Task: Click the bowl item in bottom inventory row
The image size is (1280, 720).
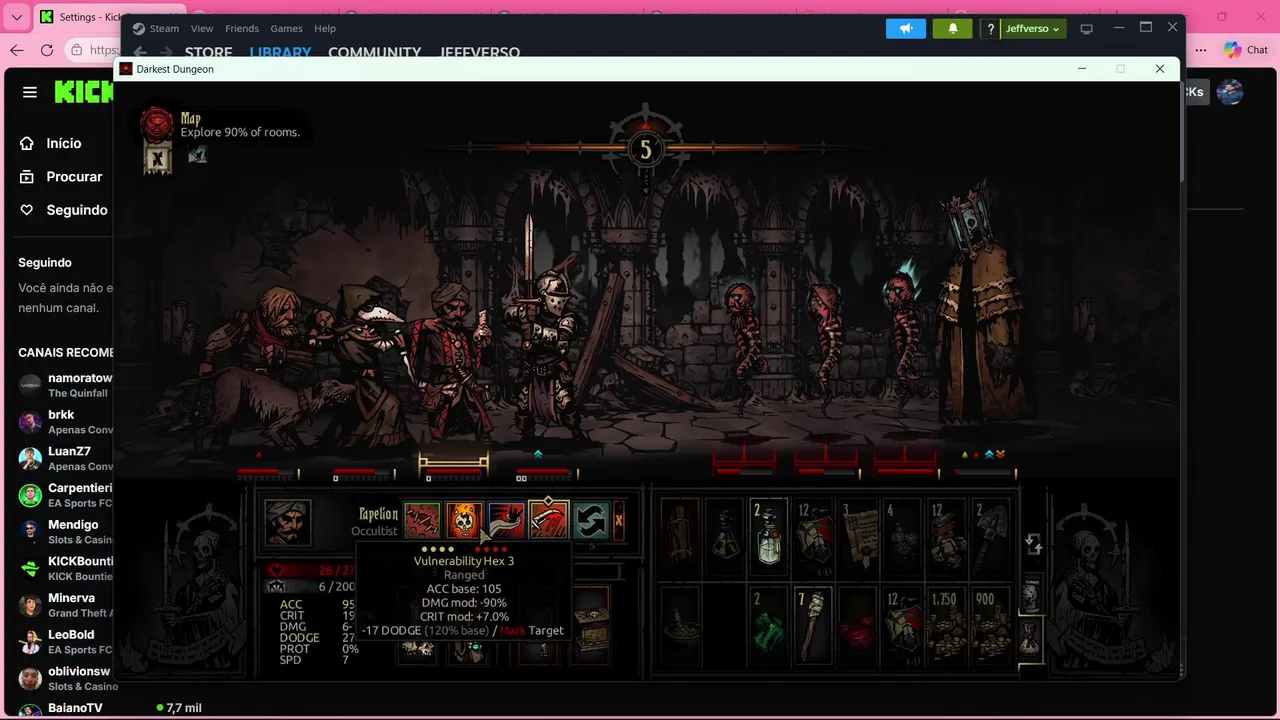Action: click(680, 625)
